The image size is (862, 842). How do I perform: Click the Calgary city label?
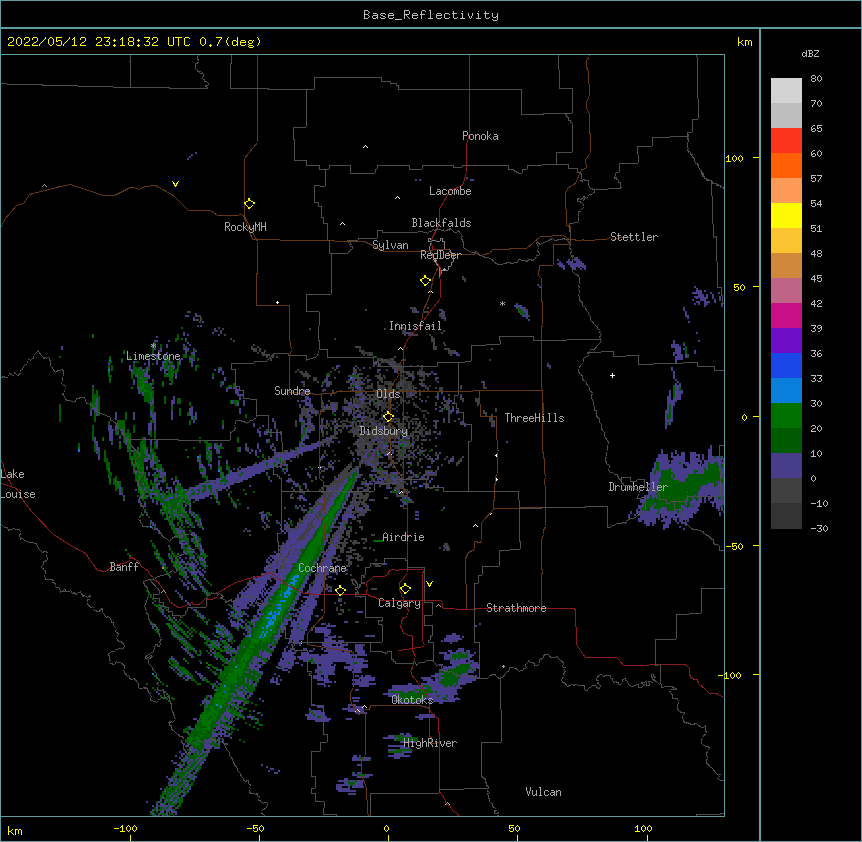point(400,603)
